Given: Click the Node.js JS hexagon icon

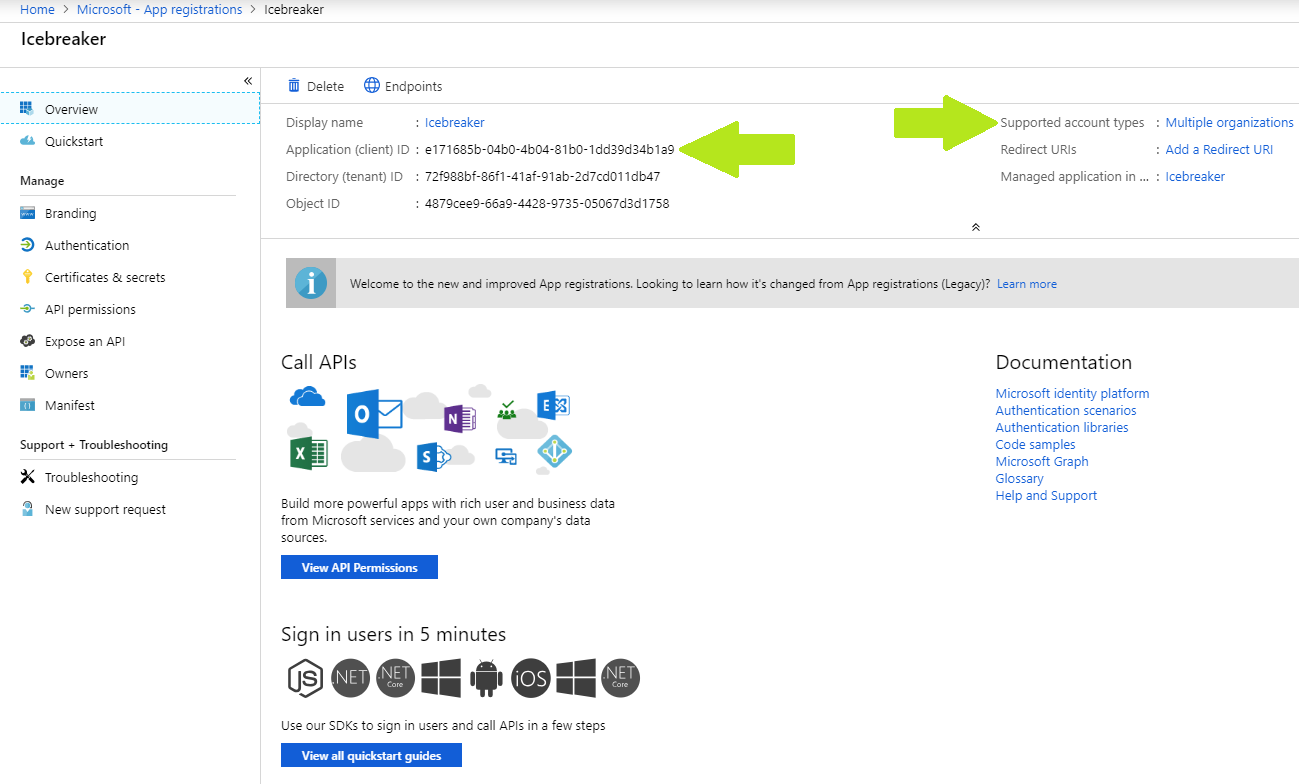Looking at the screenshot, I should pos(304,678).
